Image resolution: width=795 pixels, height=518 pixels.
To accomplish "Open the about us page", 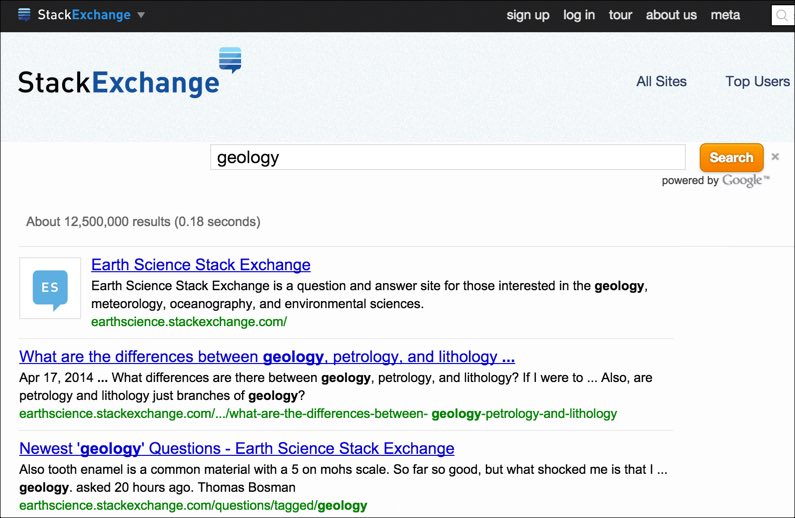I will click(671, 15).
